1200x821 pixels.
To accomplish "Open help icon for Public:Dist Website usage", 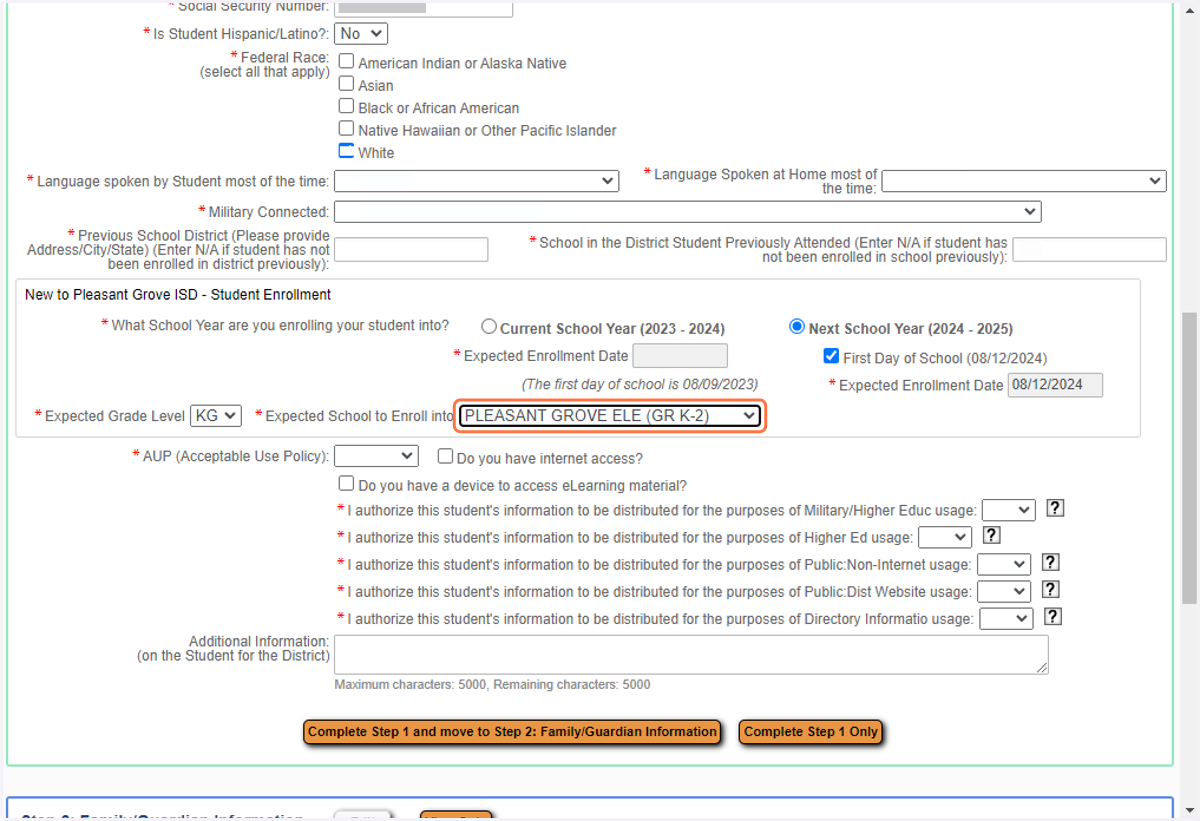I will tap(1050, 589).
